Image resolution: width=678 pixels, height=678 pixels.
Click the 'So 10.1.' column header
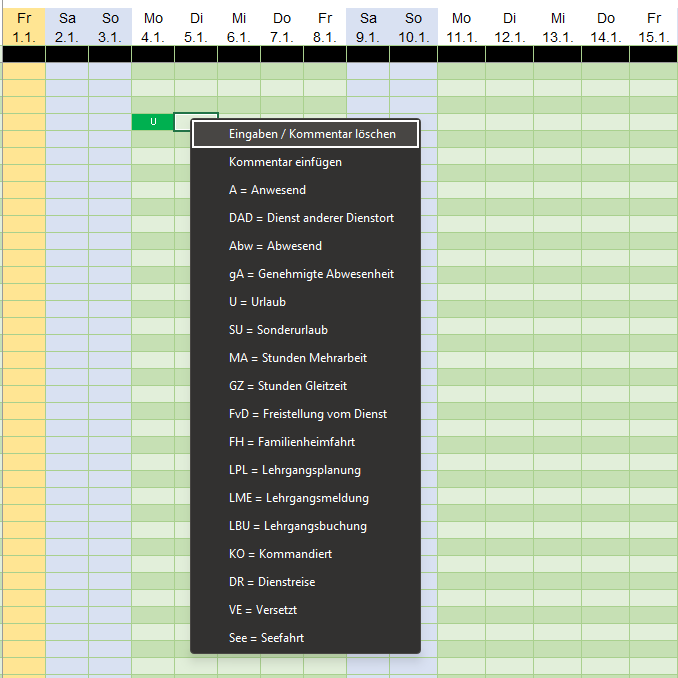pyautogui.click(x=414, y=27)
